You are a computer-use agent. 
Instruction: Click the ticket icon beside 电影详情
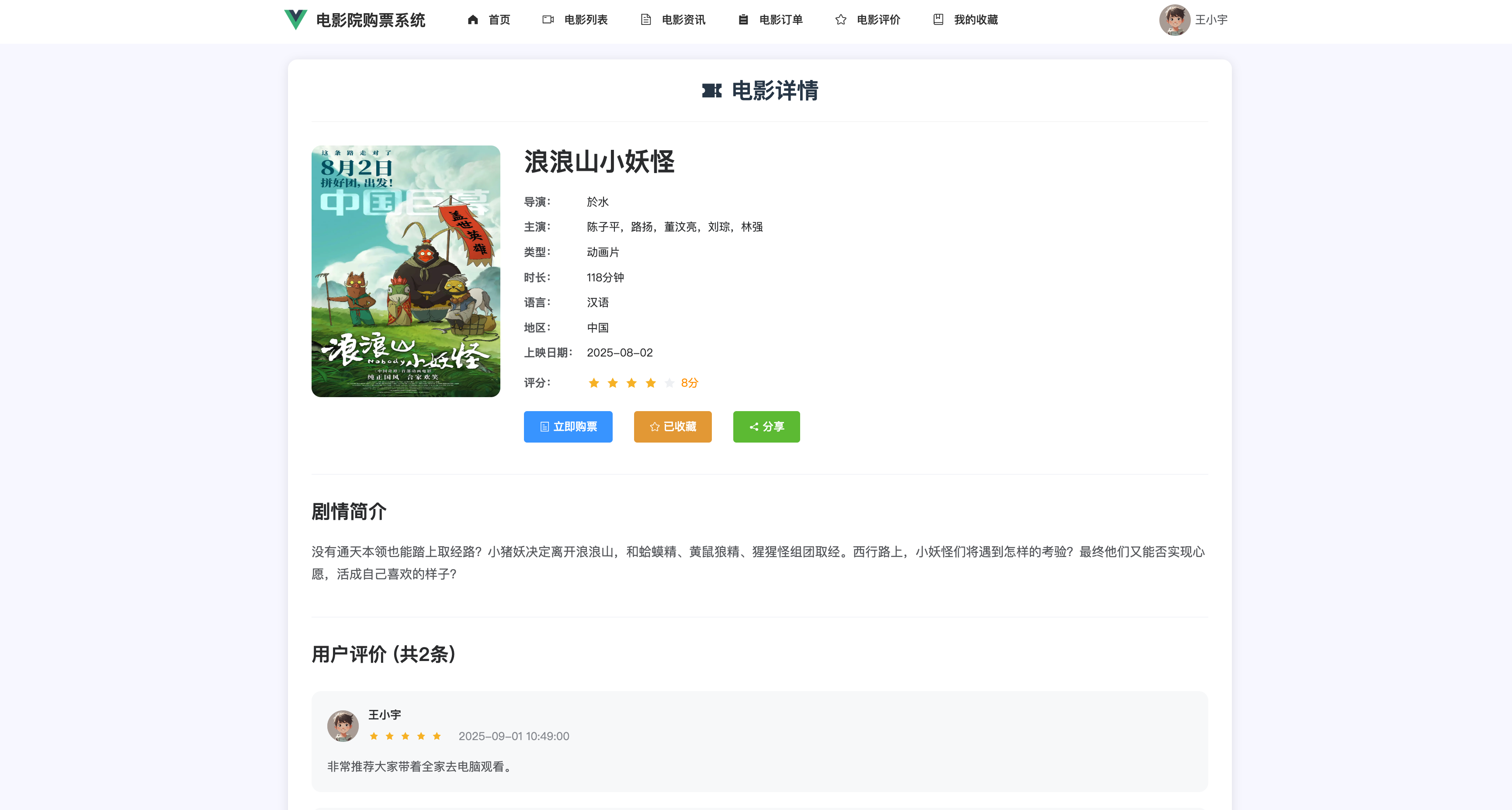coord(711,90)
